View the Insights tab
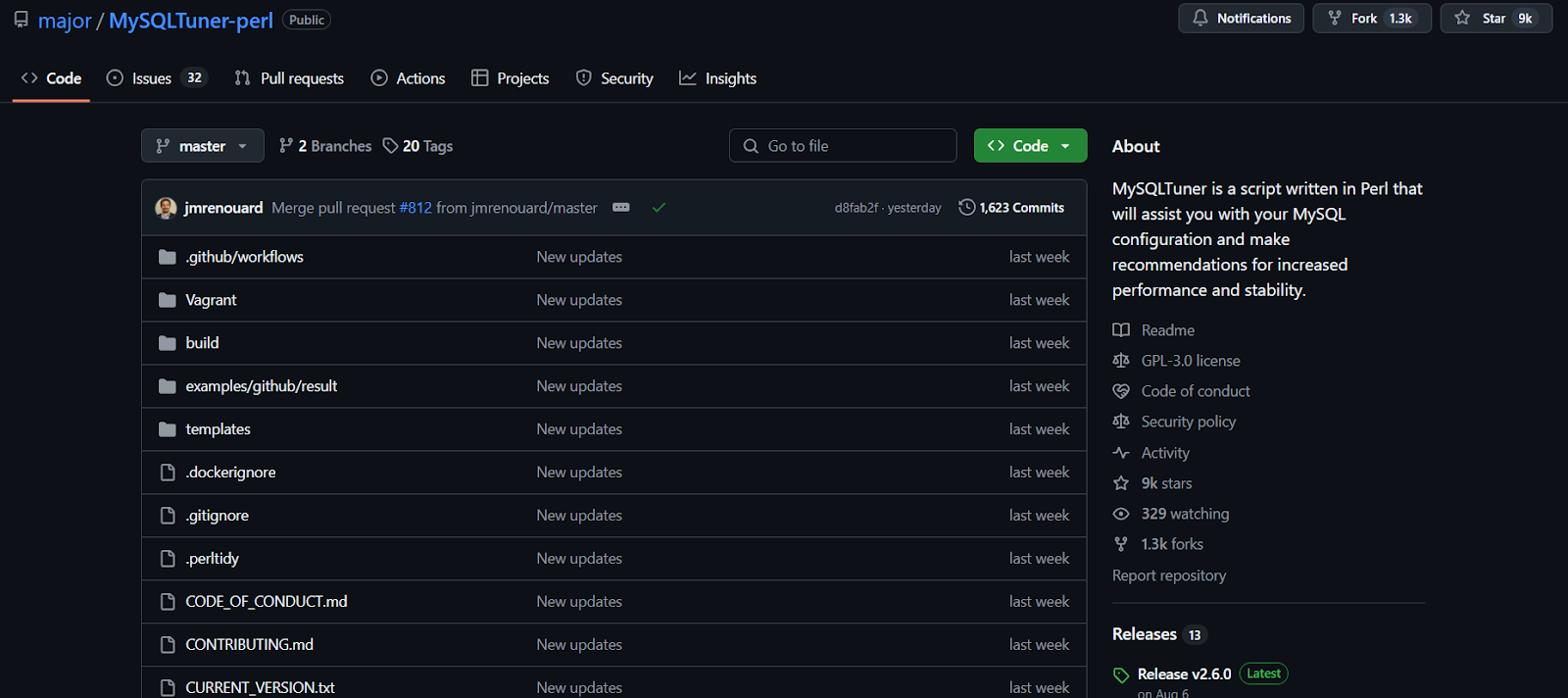 (x=718, y=78)
